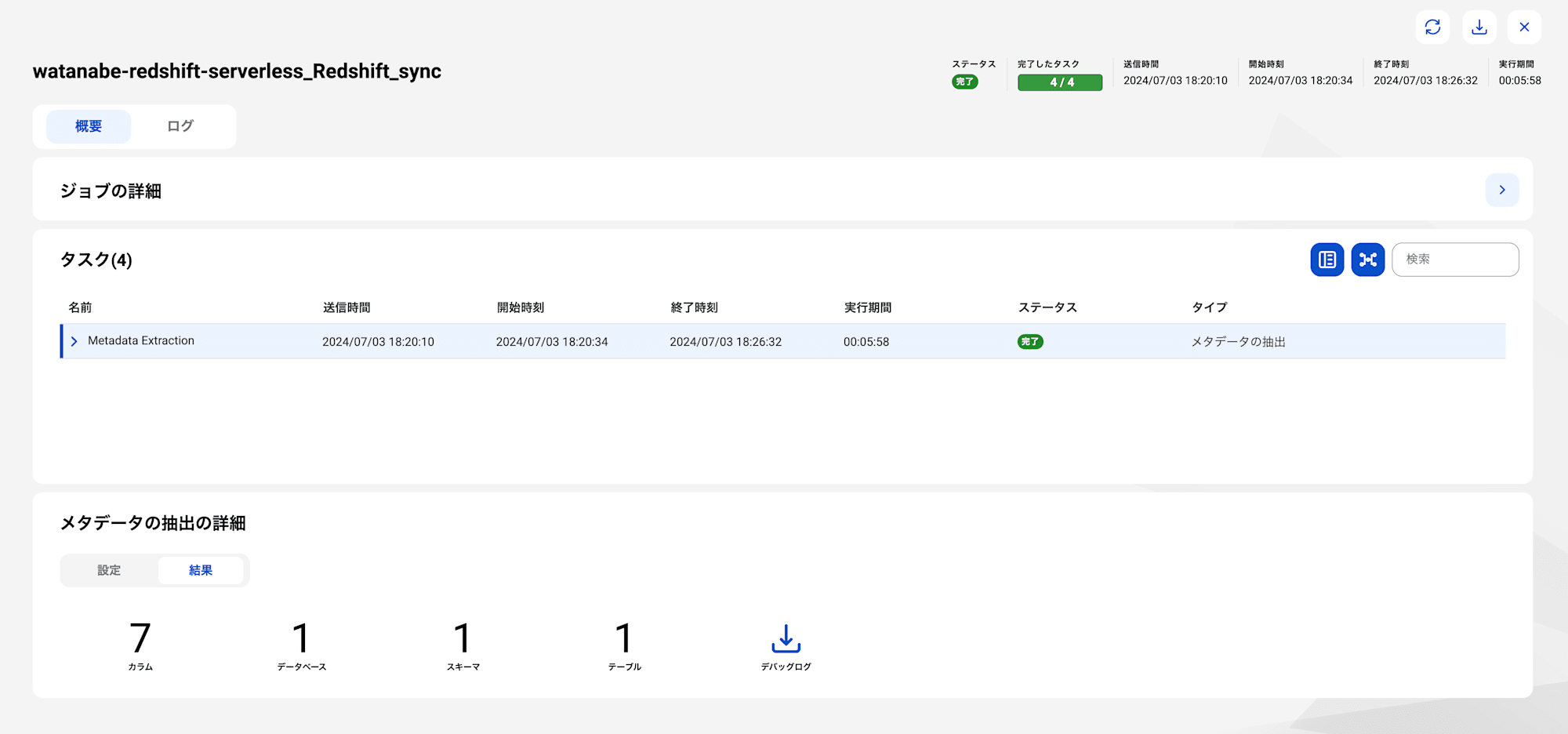Image resolution: width=1568 pixels, height=734 pixels.
Task: Click the task row's 2024/07/03 18:20:10 sent time
Action: [378, 342]
